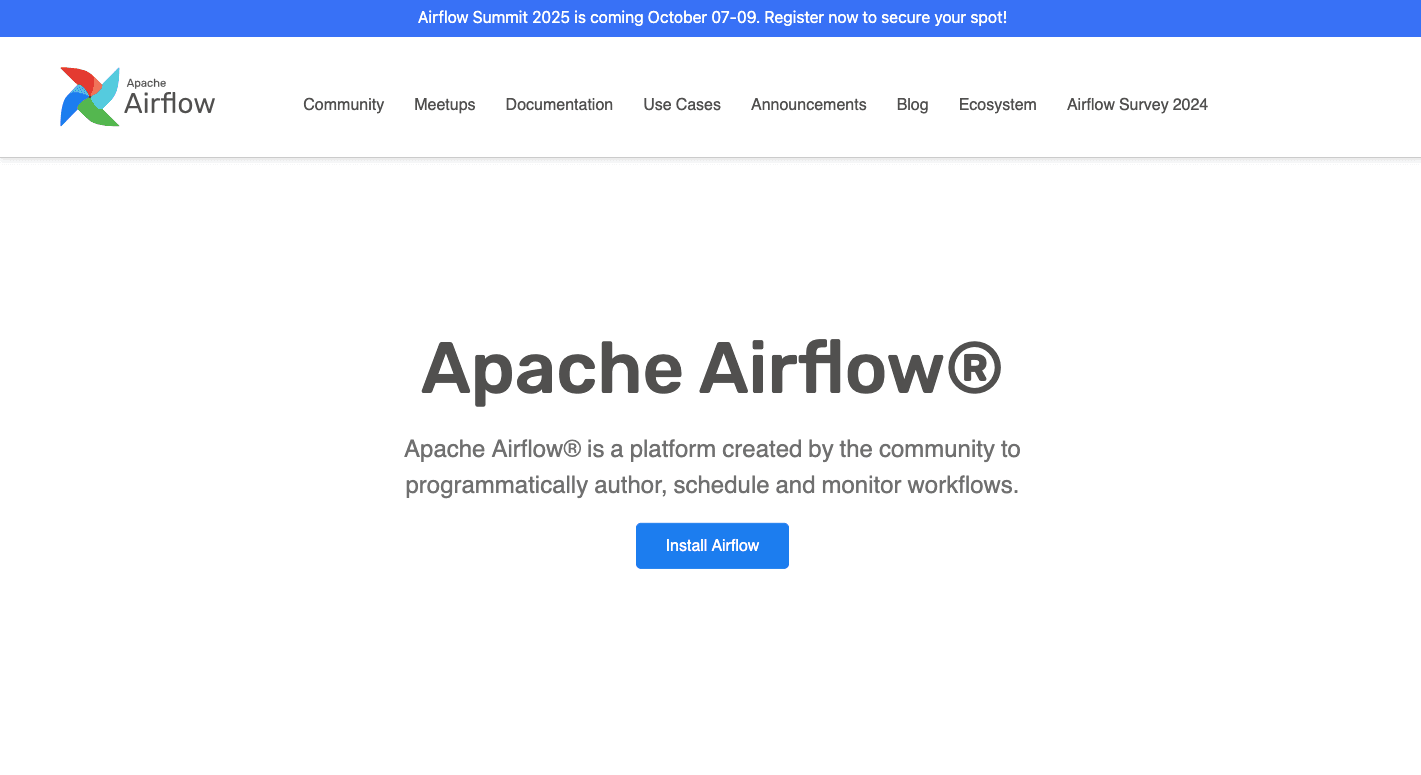Viewport: 1421px width, 775px height.
Task: Go to the Meetups page
Action: pos(444,105)
